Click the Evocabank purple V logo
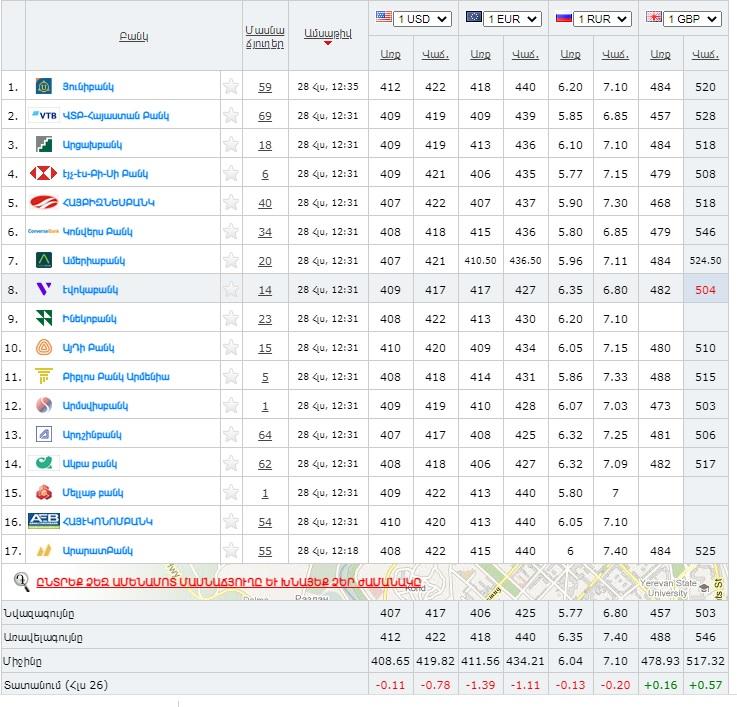Screen dimensions: 737x707 tap(44, 290)
